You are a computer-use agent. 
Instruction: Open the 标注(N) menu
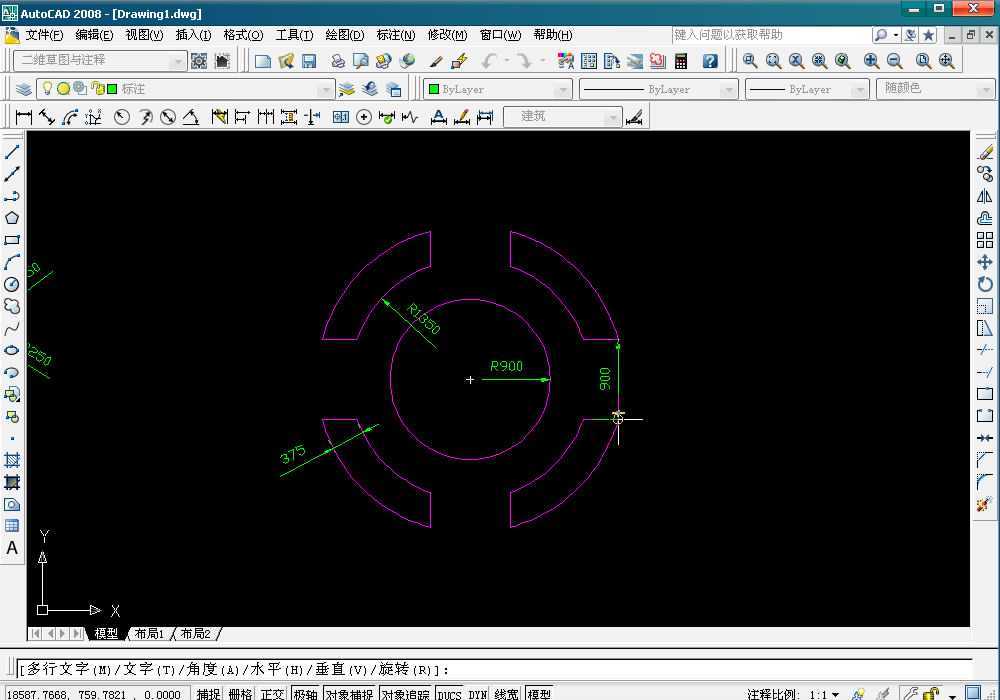pyautogui.click(x=395, y=35)
